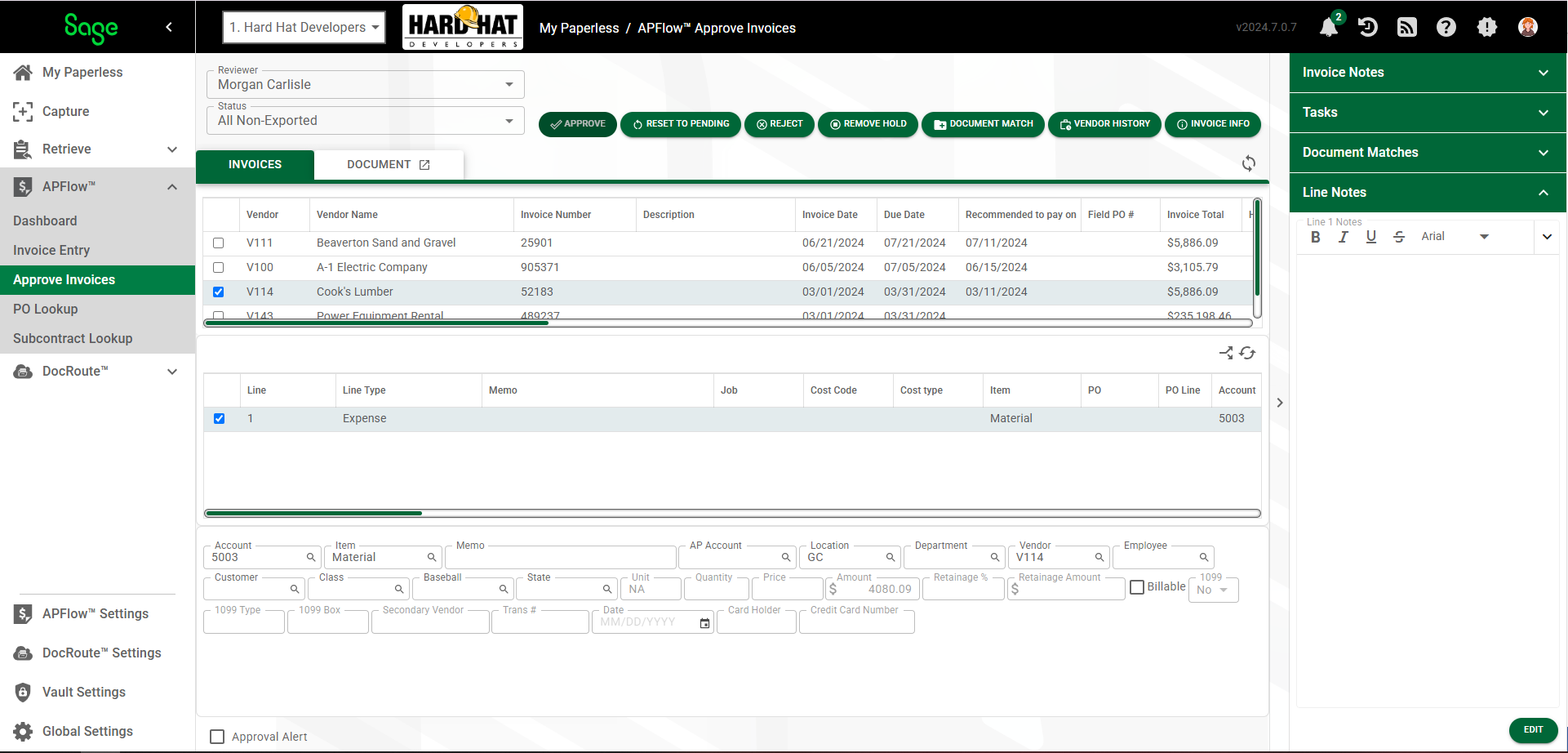Refresh the invoices list
The width and height of the screenshot is (1568, 753).
pos(1249,163)
